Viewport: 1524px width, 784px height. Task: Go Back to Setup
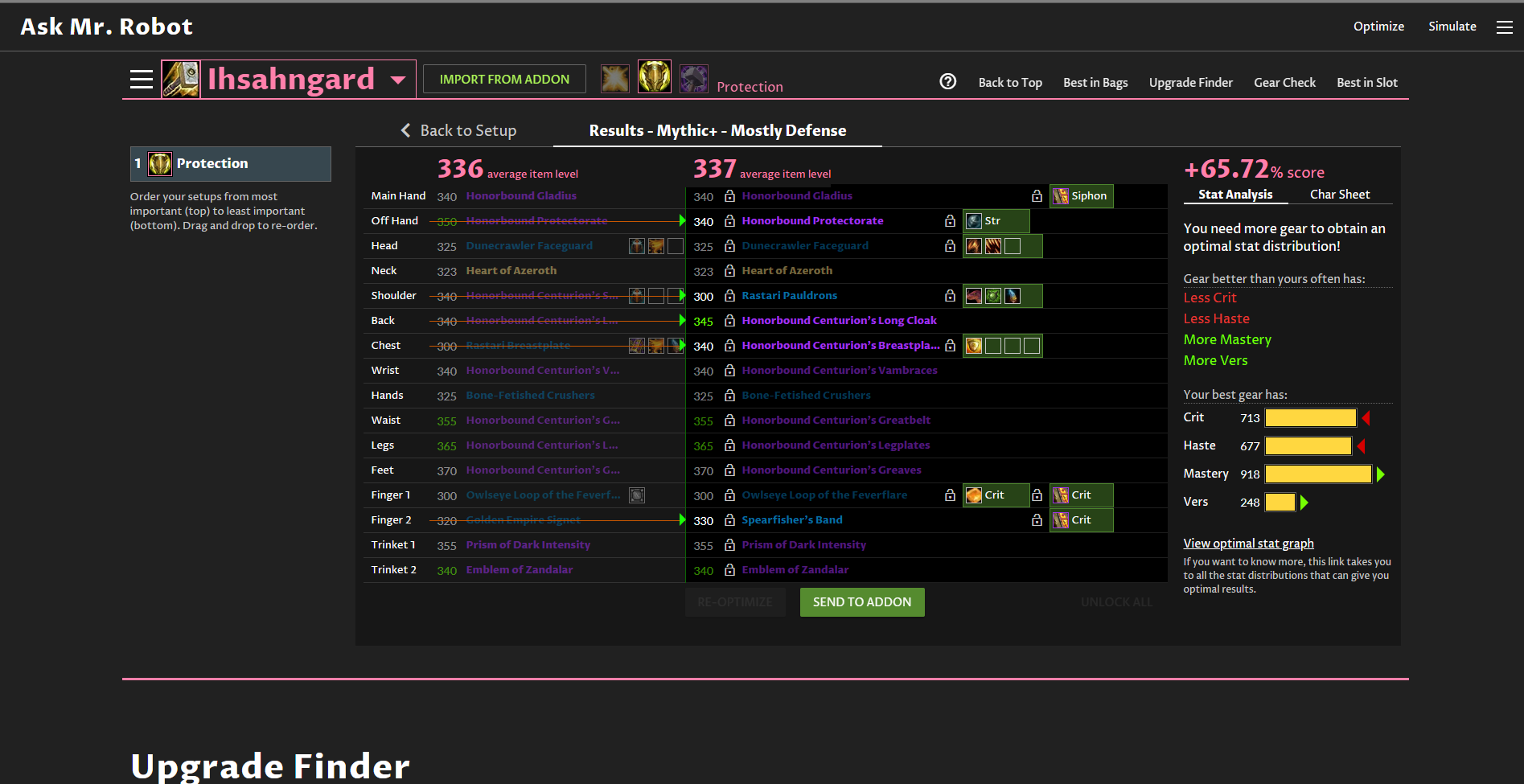coord(468,130)
